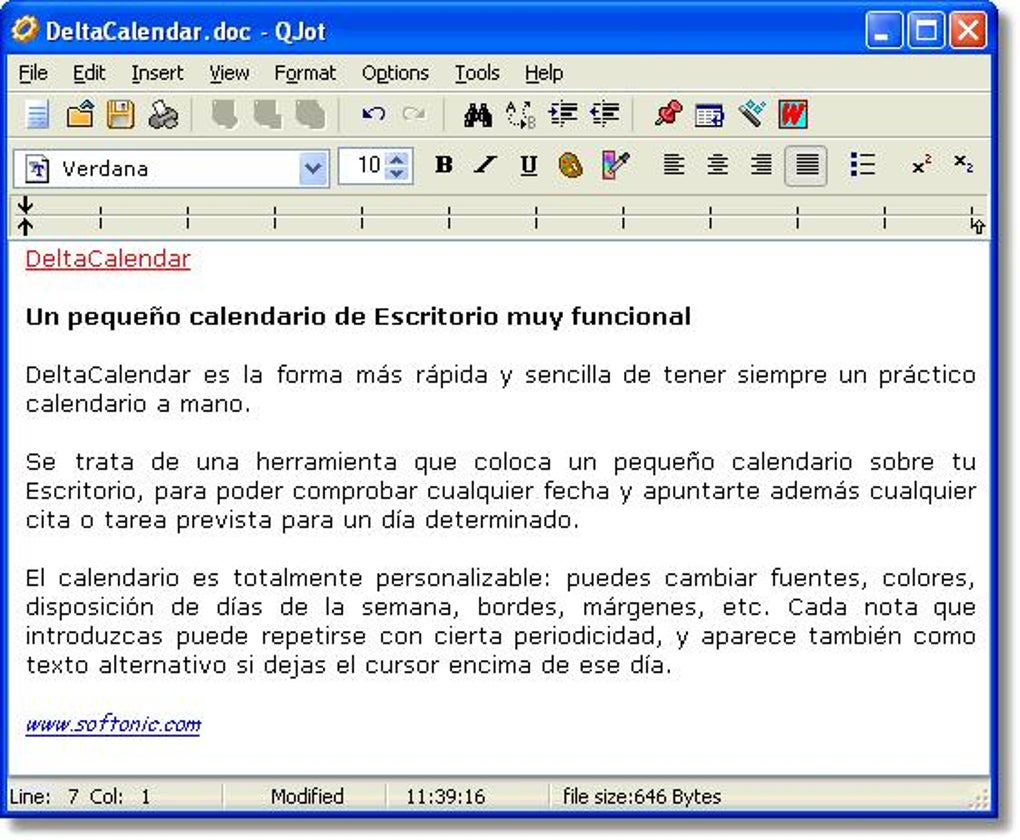Click 'Modified' in the status bar
The height and width of the screenshot is (840, 1020).
point(307,796)
